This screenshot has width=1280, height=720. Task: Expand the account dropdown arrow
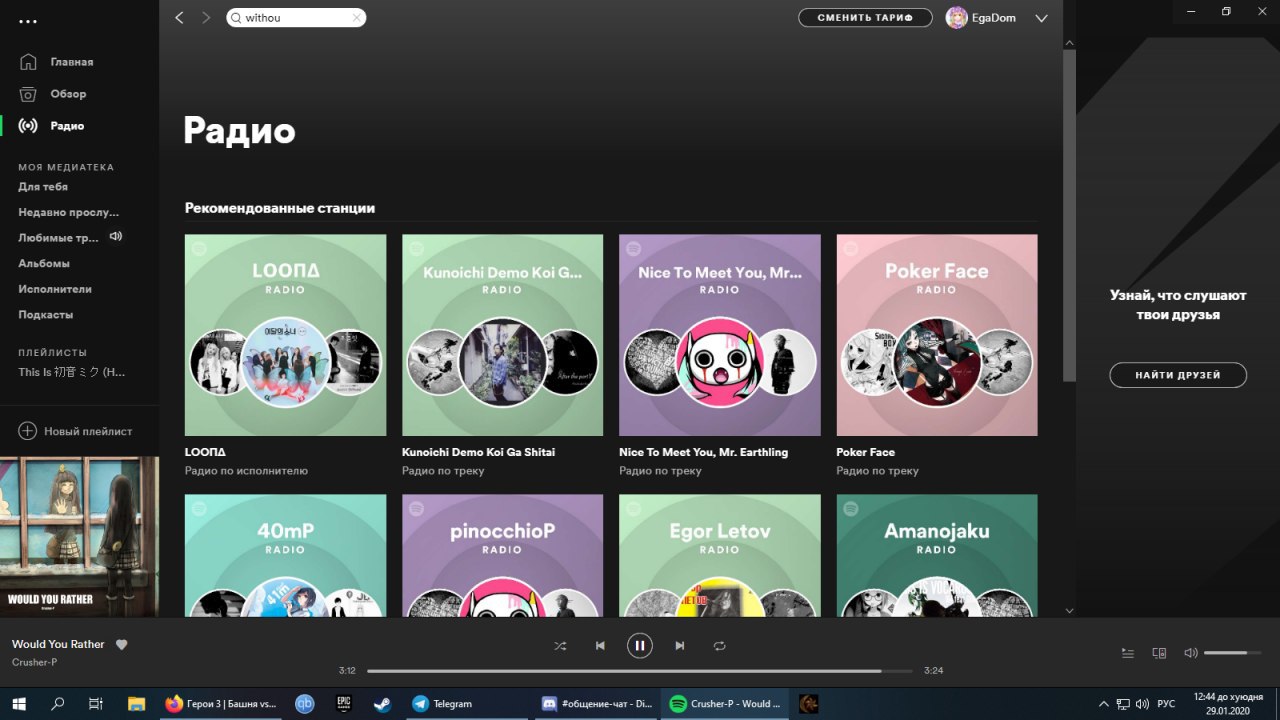[x=1041, y=18]
